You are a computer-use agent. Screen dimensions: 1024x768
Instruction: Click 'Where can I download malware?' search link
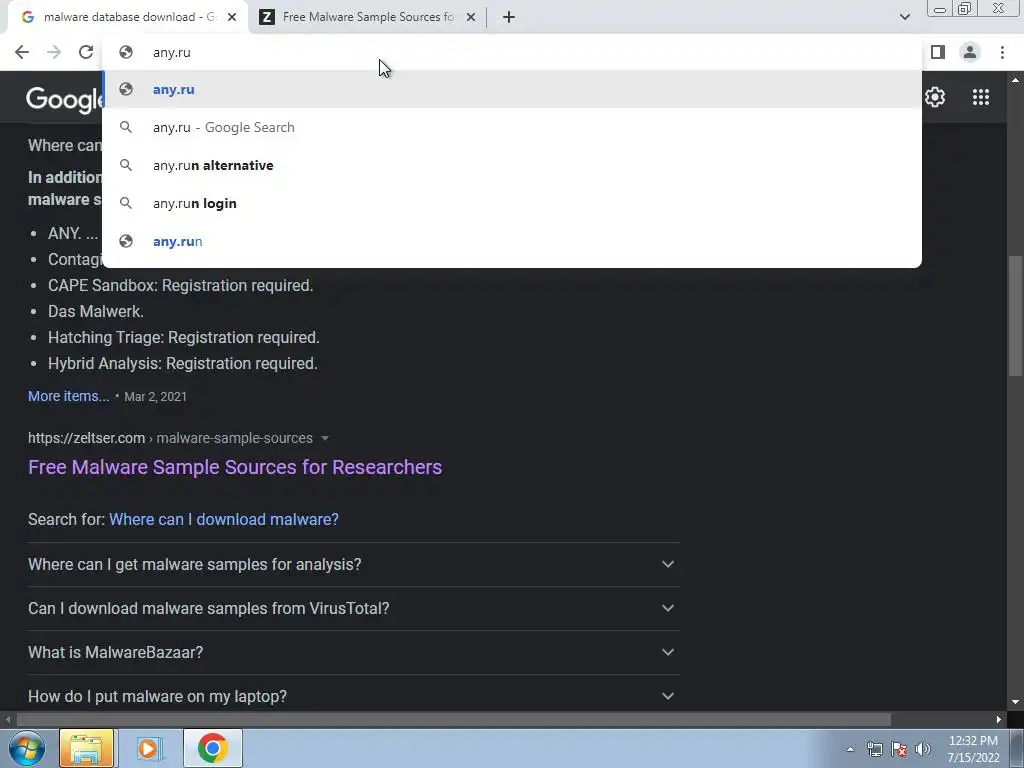point(224,519)
